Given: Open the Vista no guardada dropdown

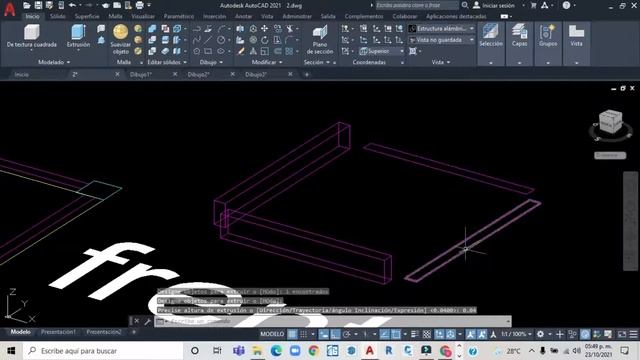Looking at the screenshot, I should pos(442,40).
